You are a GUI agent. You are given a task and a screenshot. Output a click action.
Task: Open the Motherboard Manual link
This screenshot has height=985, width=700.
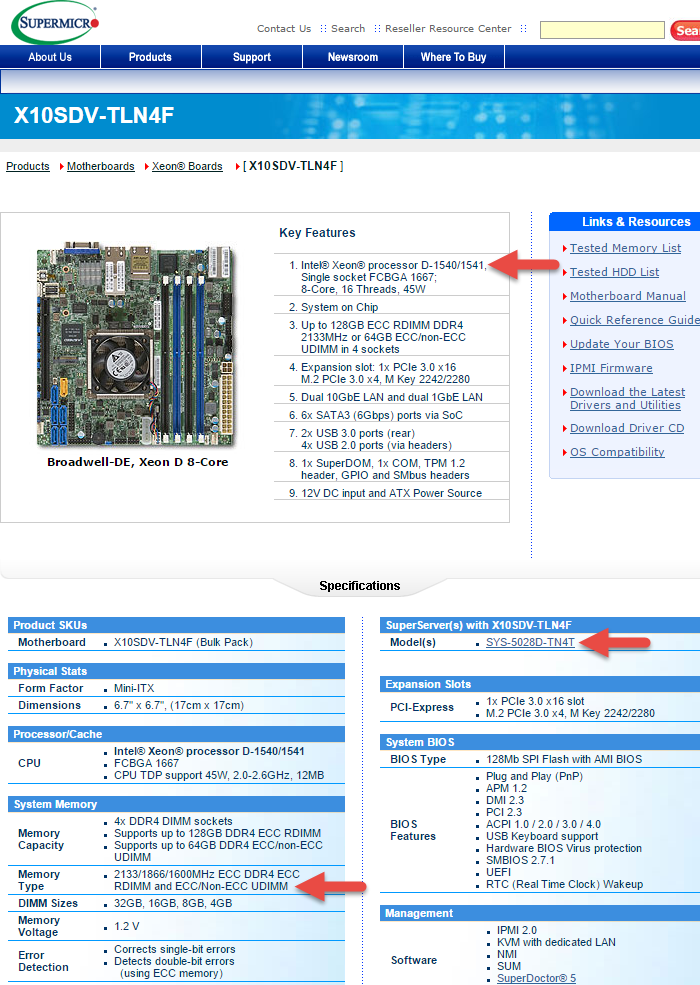click(x=628, y=296)
